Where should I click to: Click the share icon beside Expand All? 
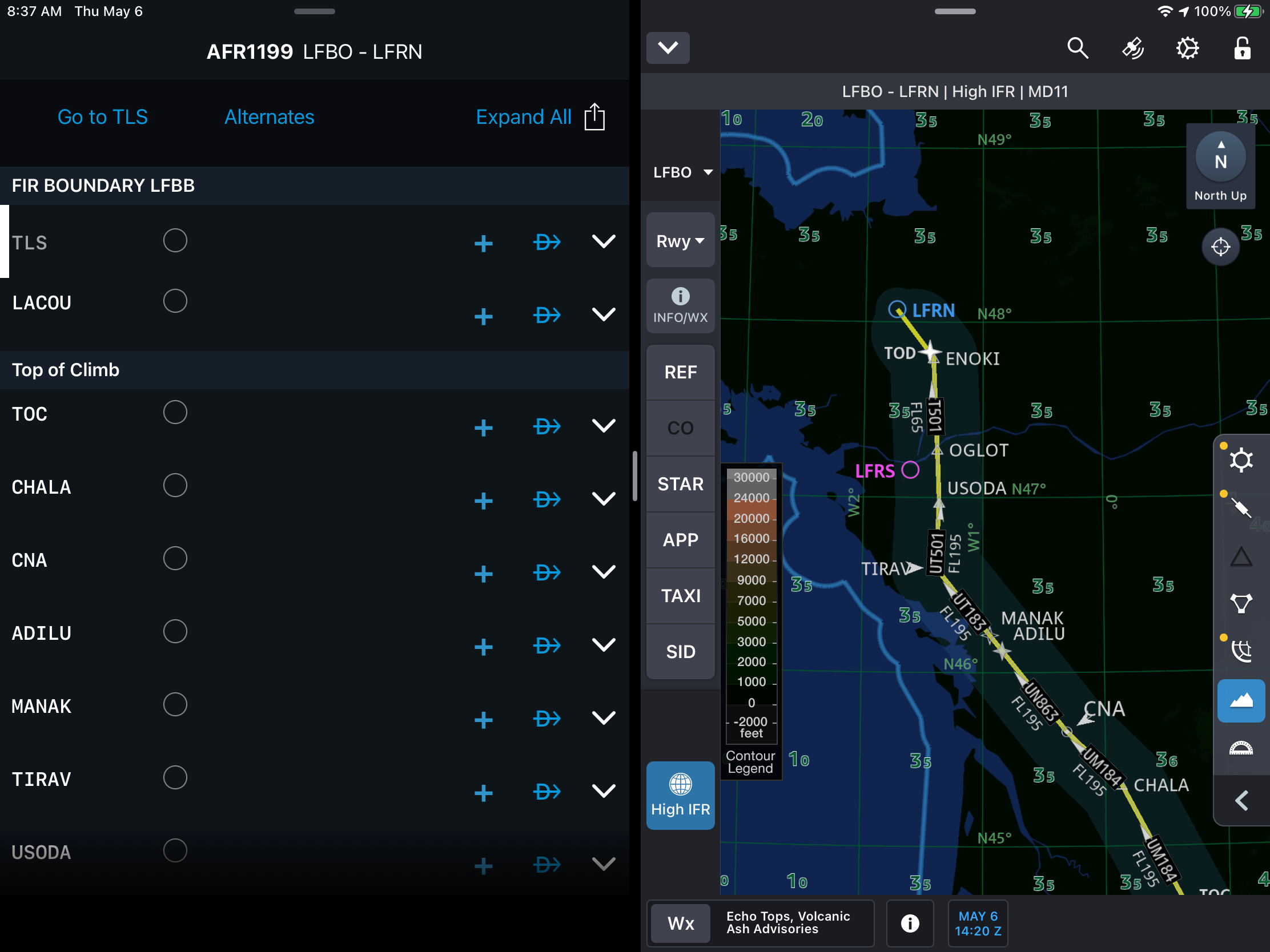(x=594, y=117)
